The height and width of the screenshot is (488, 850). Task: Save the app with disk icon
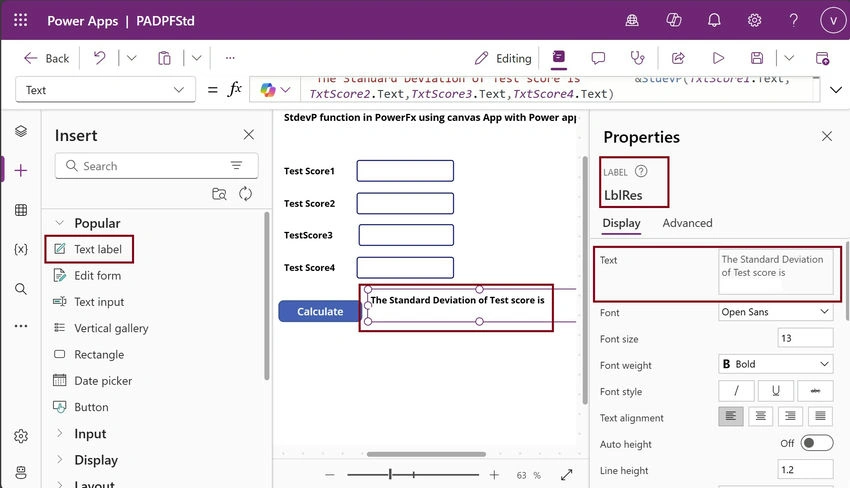pyautogui.click(x=757, y=57)
